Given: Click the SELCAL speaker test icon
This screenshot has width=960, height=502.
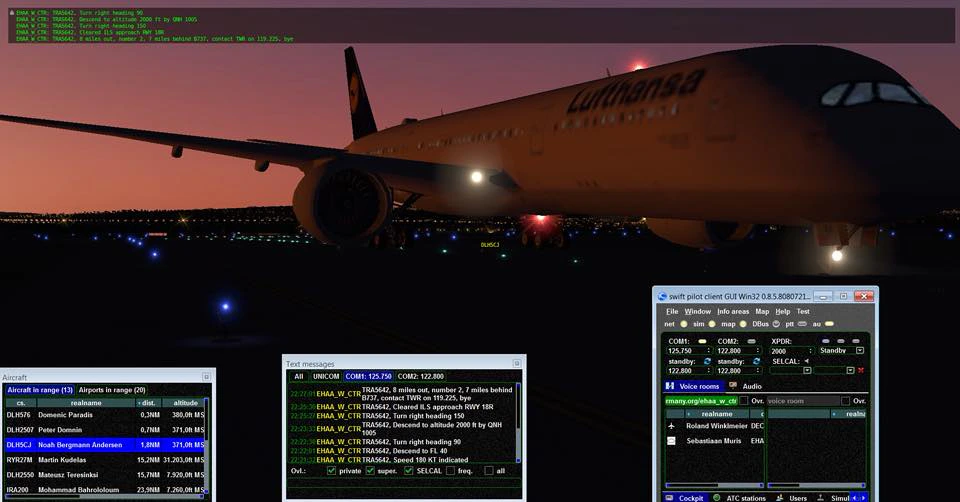Looking at the screenshot, I should click(806, 361).
